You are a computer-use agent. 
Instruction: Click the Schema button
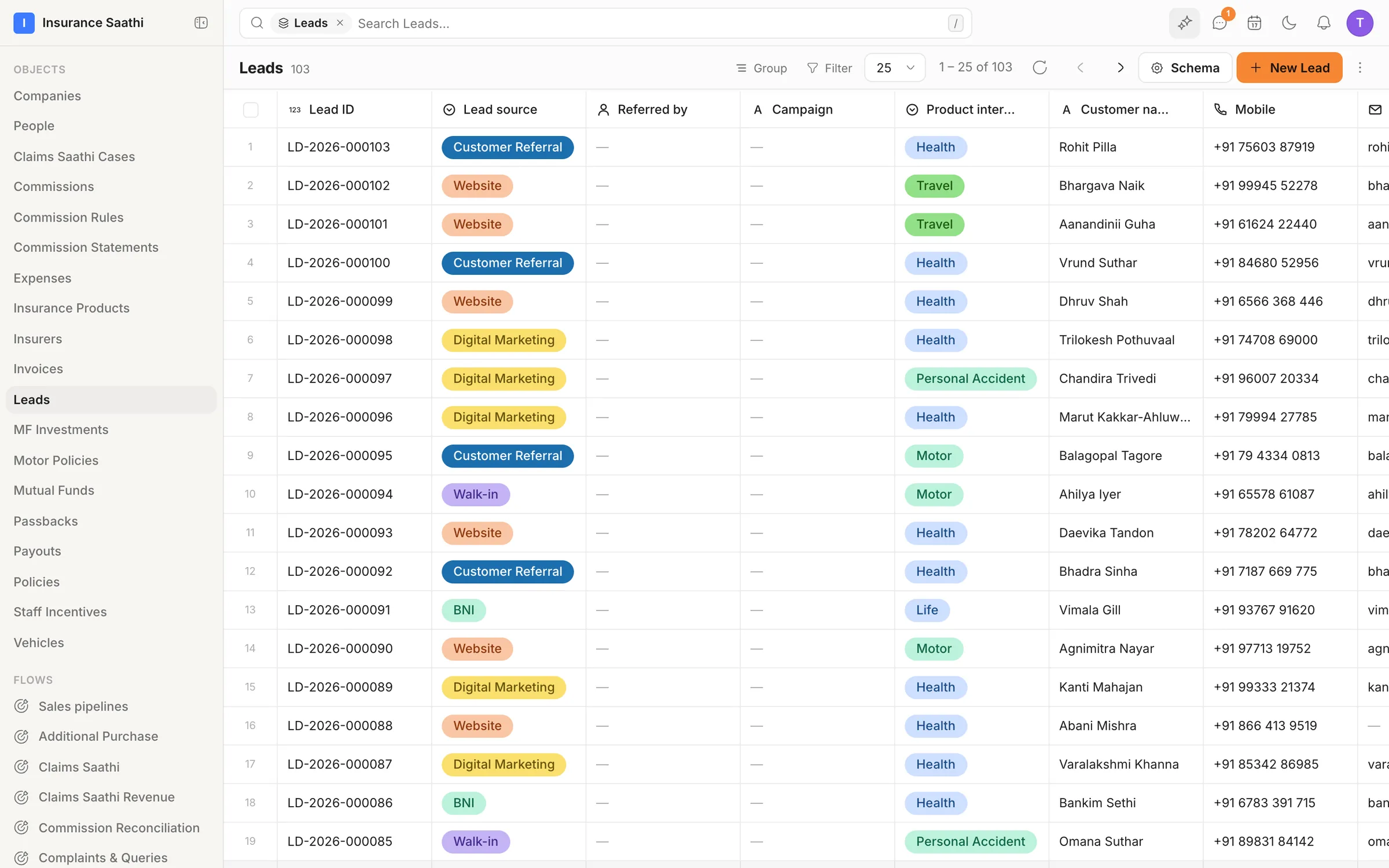1185,68
